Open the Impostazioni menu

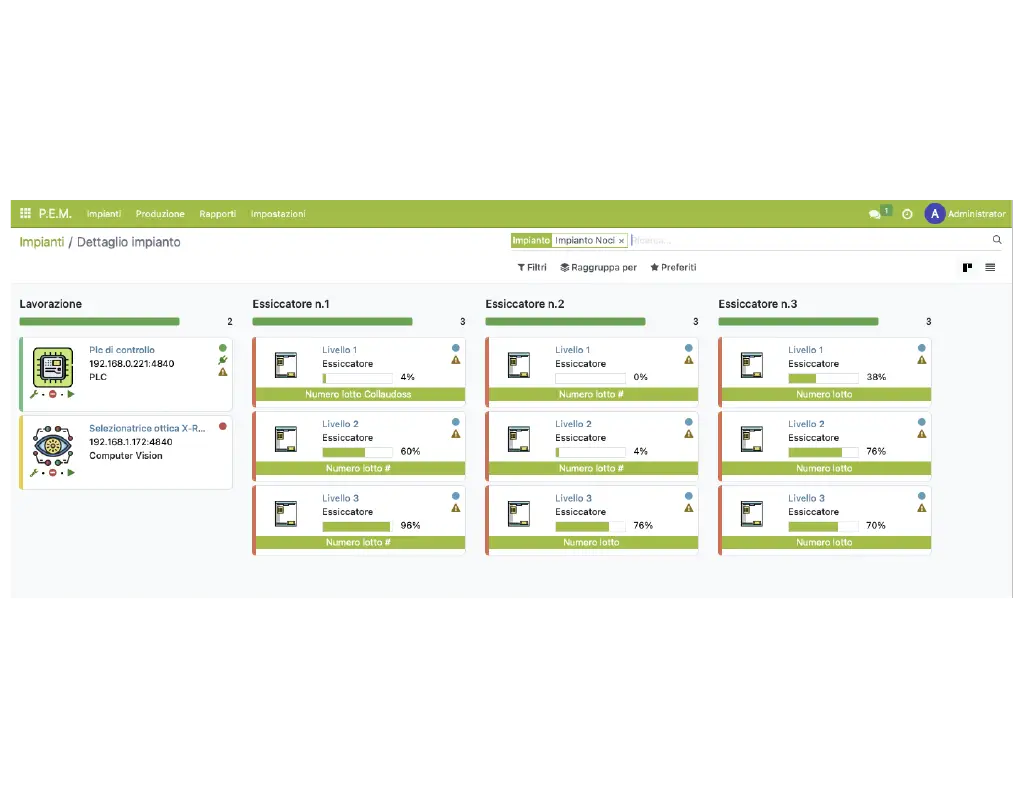[278, 214]
